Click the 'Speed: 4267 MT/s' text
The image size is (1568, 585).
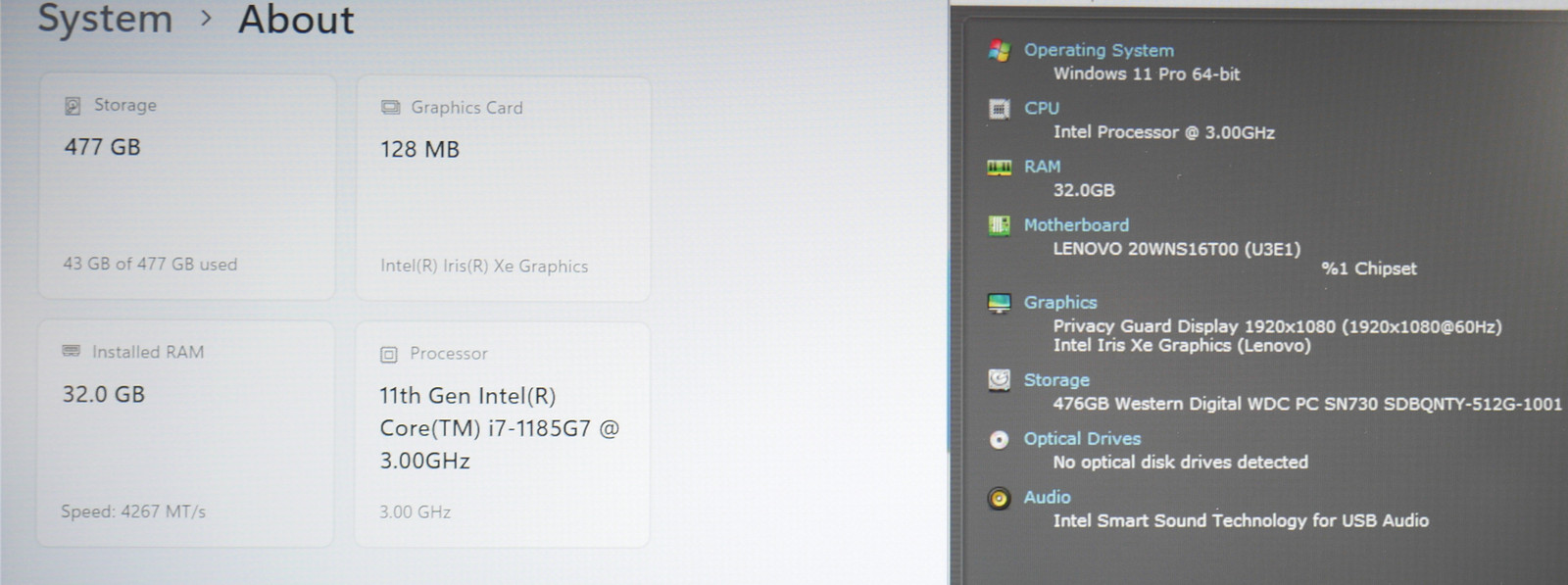coord(133,512)
